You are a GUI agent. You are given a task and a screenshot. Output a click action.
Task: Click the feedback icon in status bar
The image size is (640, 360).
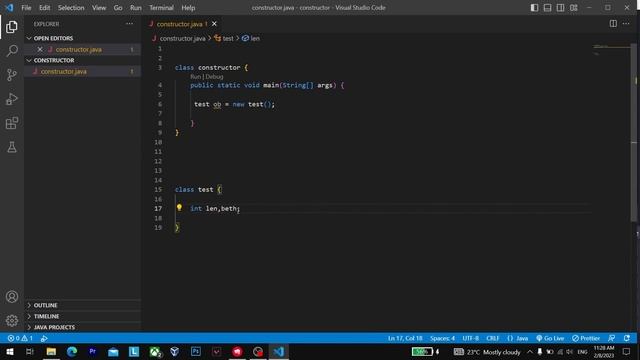(x=611, y=338)
